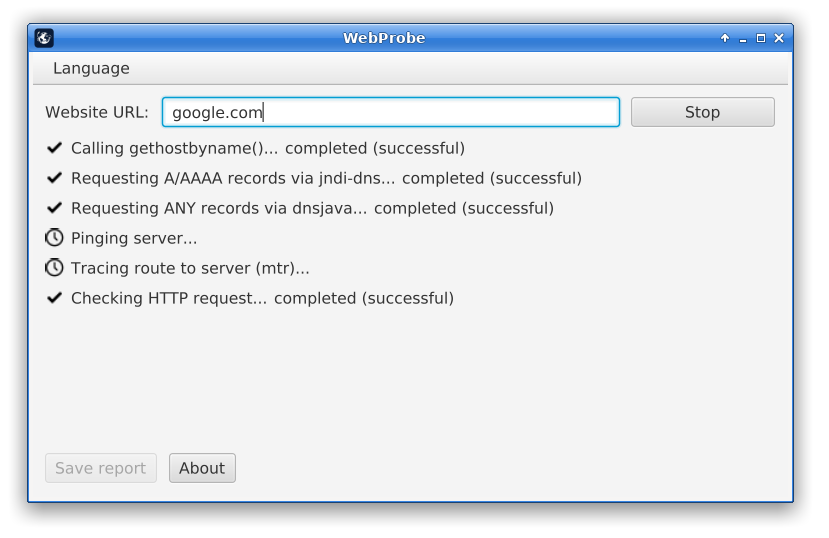Maximize the WebProbe window
Viewport: 829px width, 538px height.
(x=761, y=38)
